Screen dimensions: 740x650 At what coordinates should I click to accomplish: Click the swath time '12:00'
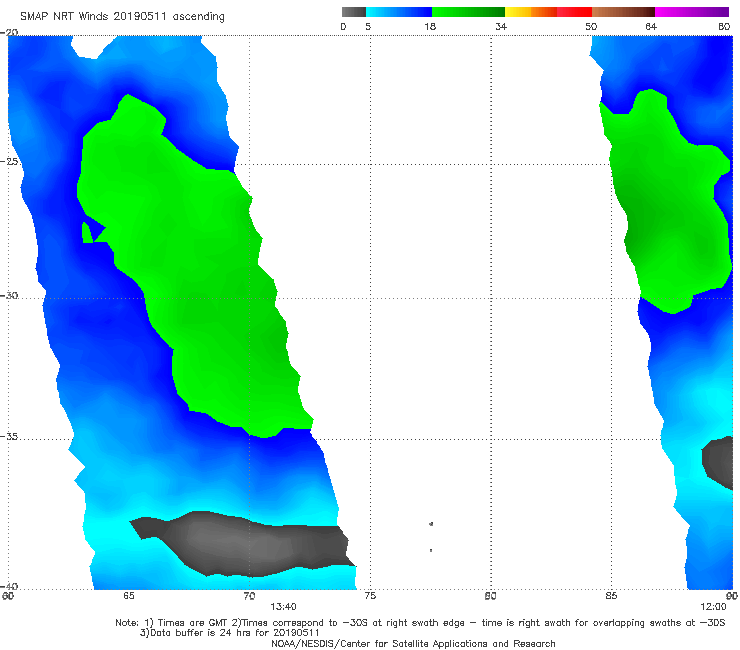(713, 607)
